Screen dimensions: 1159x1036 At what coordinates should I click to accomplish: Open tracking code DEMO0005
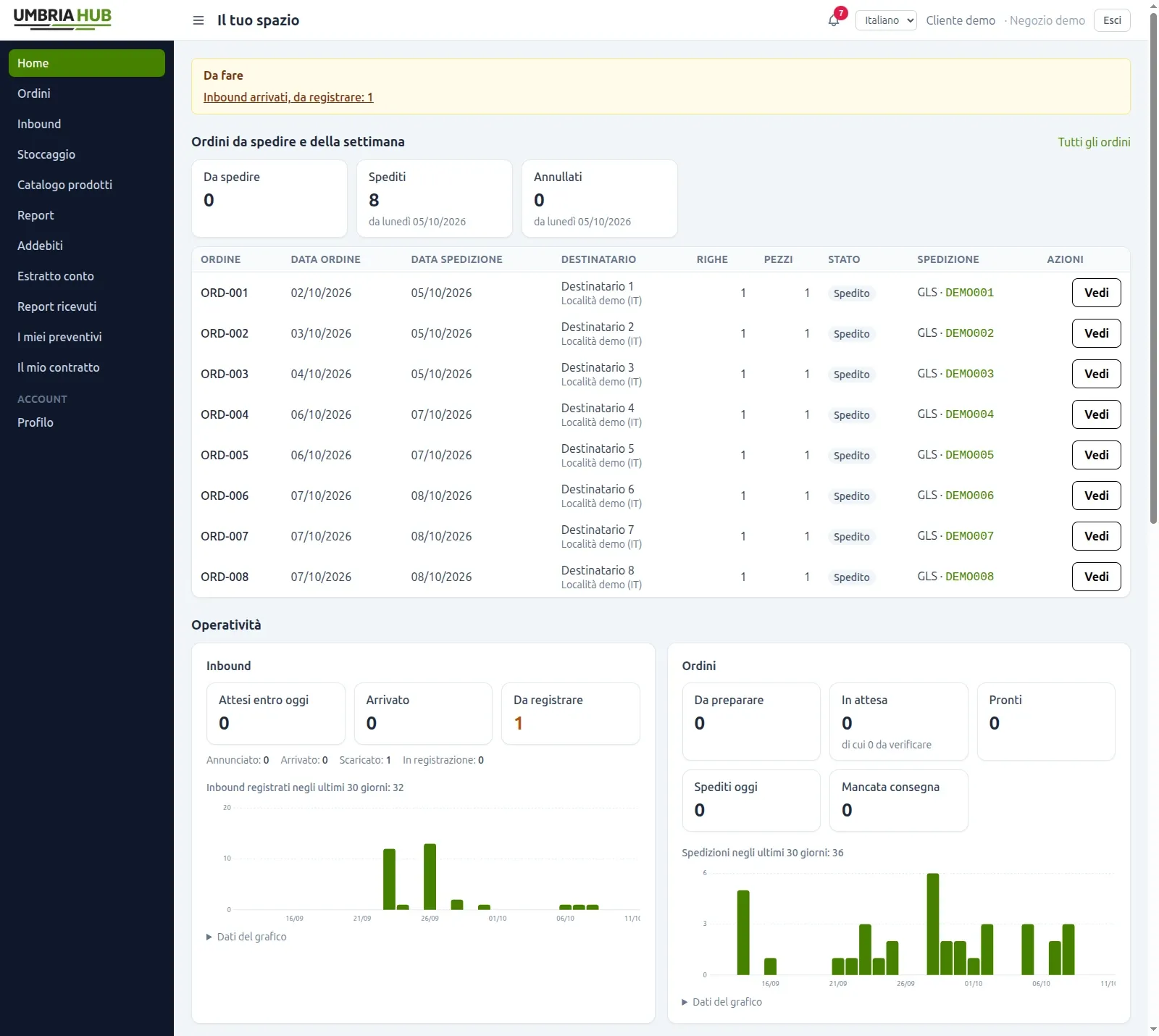coord(969,455)
